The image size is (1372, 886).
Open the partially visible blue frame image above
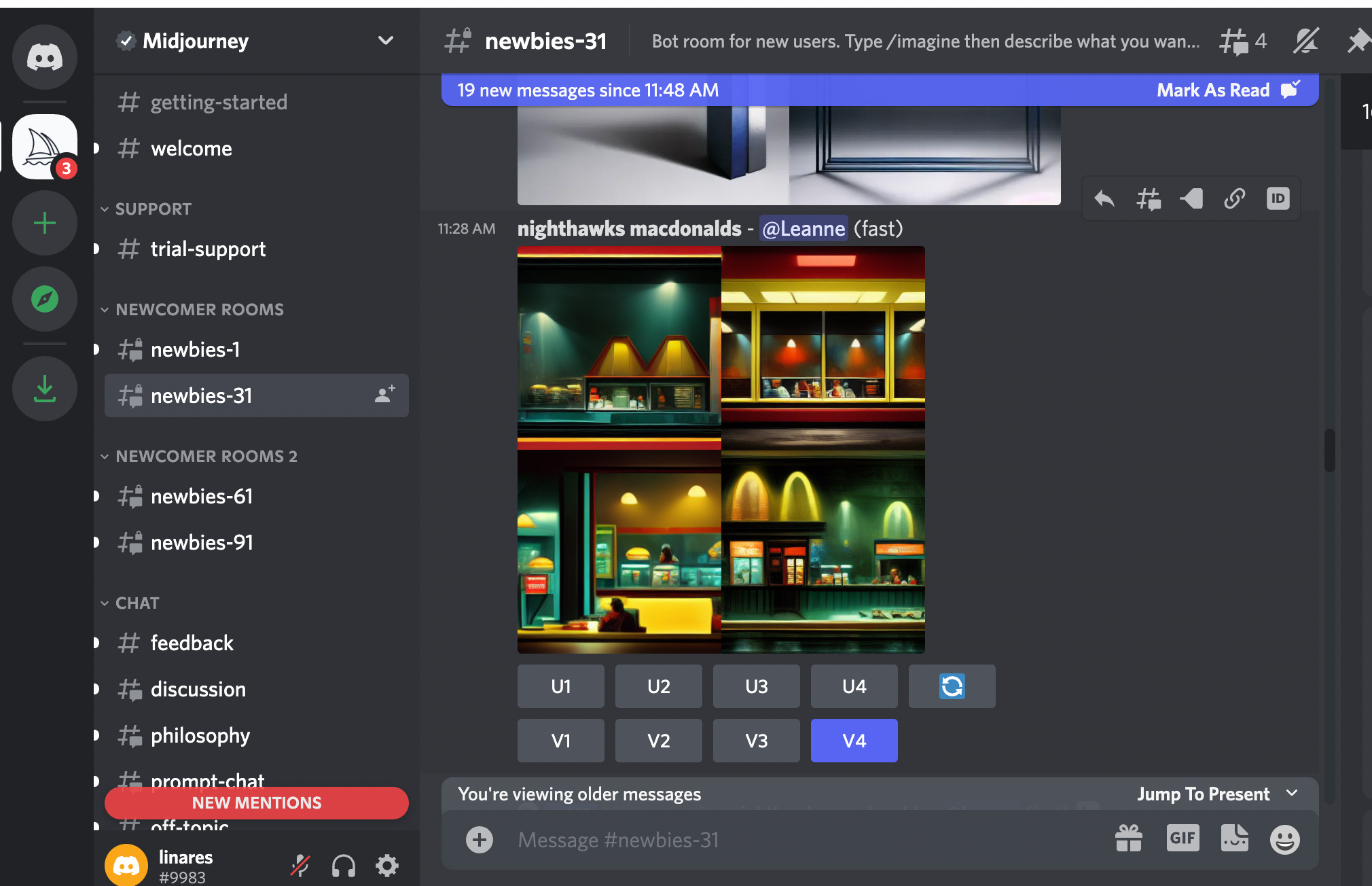(789, 155)
